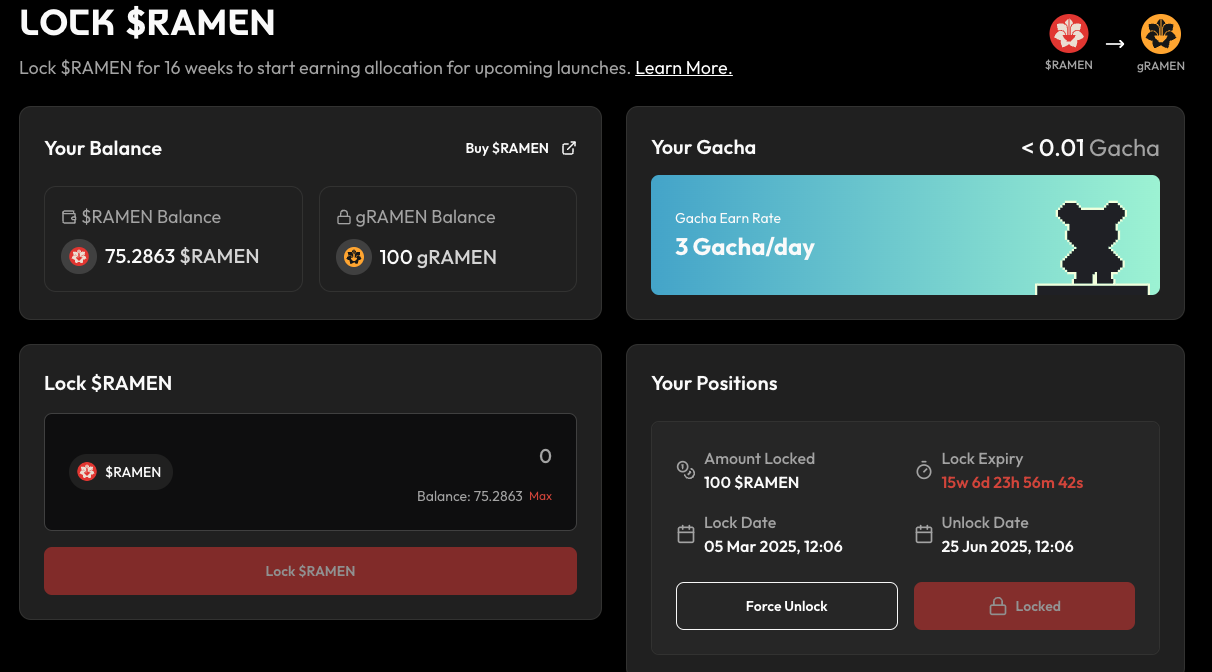Click the orange gRAMEN token icon in header

pos(1161,34)
